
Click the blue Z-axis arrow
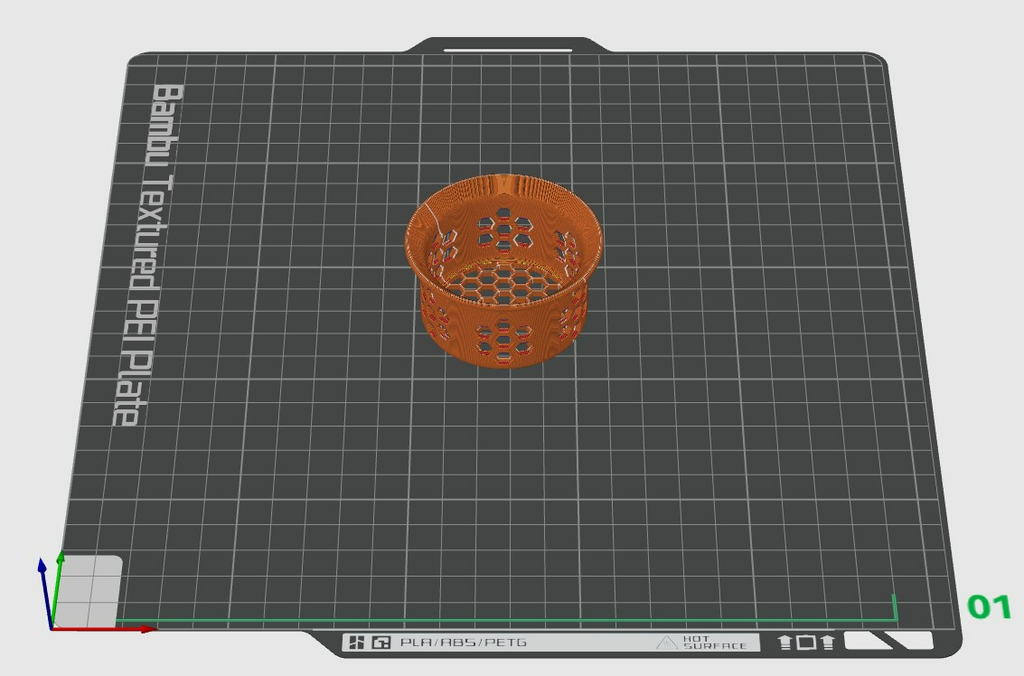45,592
